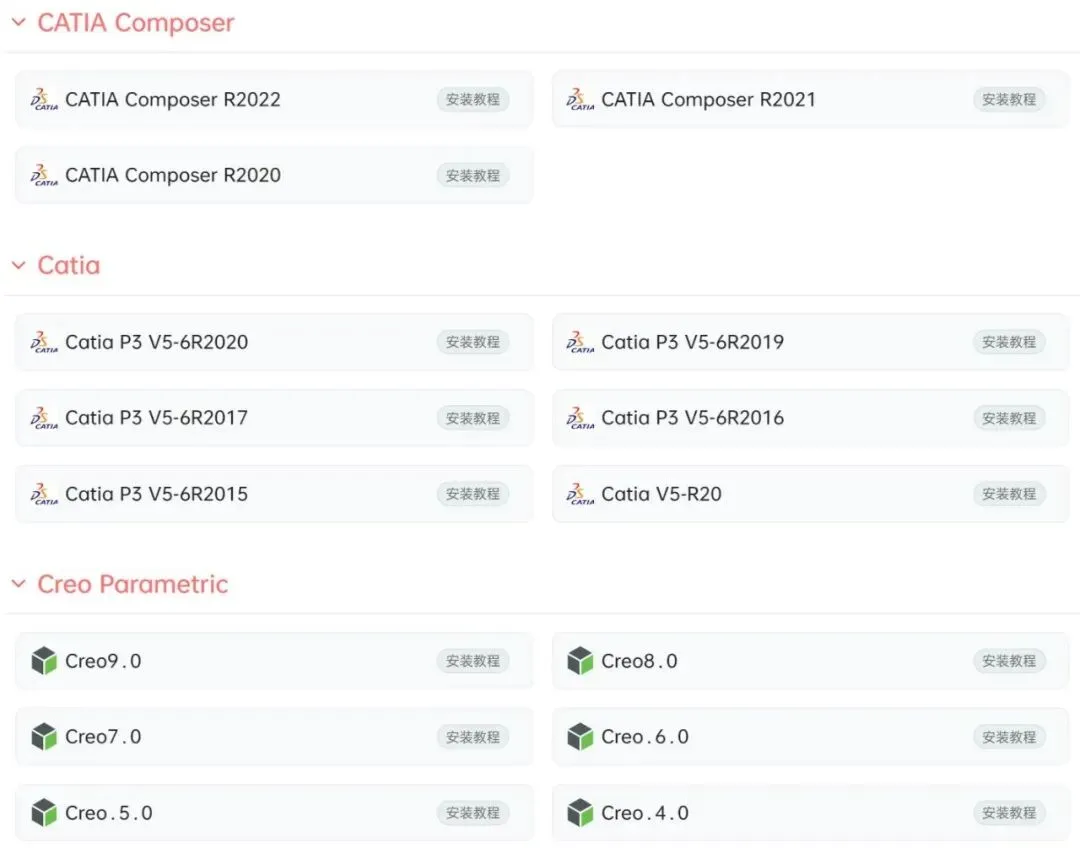This screenshot has width=1080, height=848.
Task: Click the green cube icon for Creo.4.0
Action: coord(580,813)
